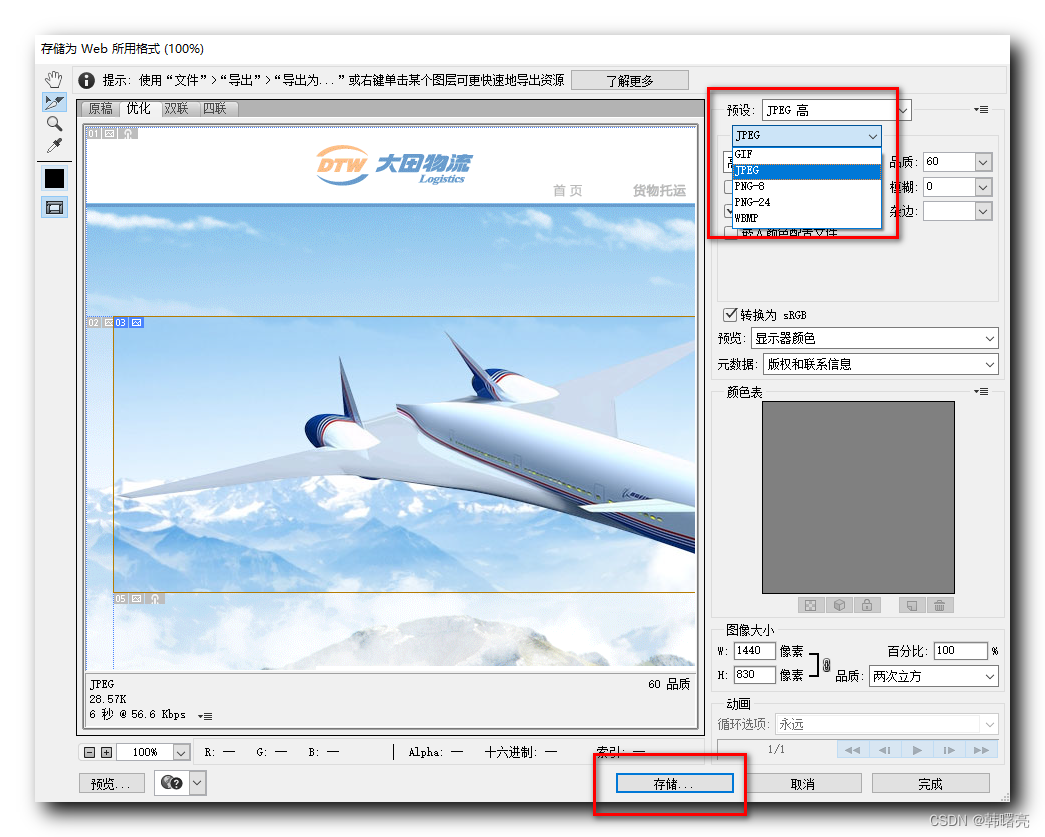Switch to the 优化 tab
Screen dimensions: 1045x837
139,108
